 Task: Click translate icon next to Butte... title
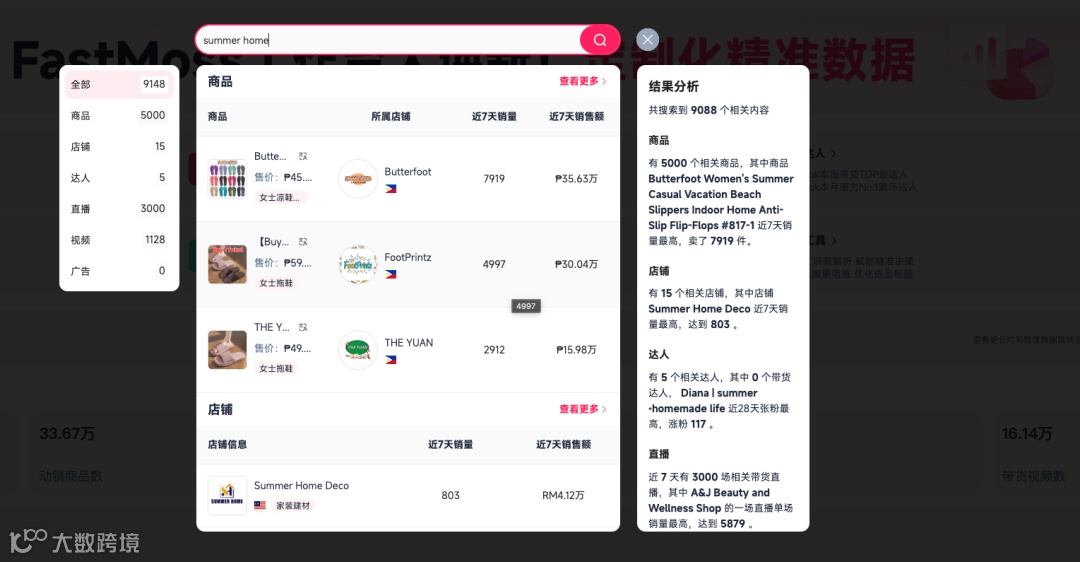coord(303,156)
